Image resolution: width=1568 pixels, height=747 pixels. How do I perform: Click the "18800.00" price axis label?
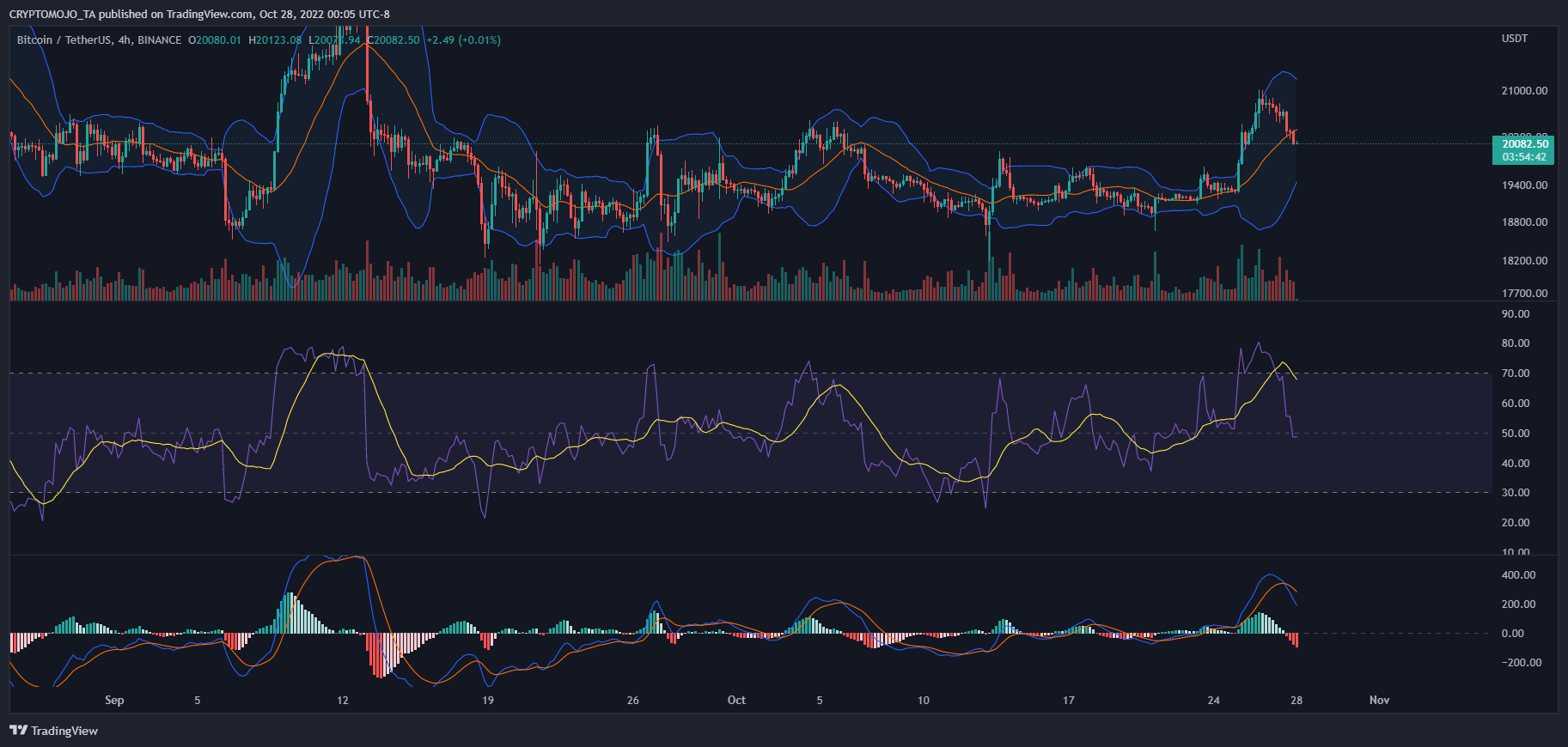click(x=1524, y=222)
